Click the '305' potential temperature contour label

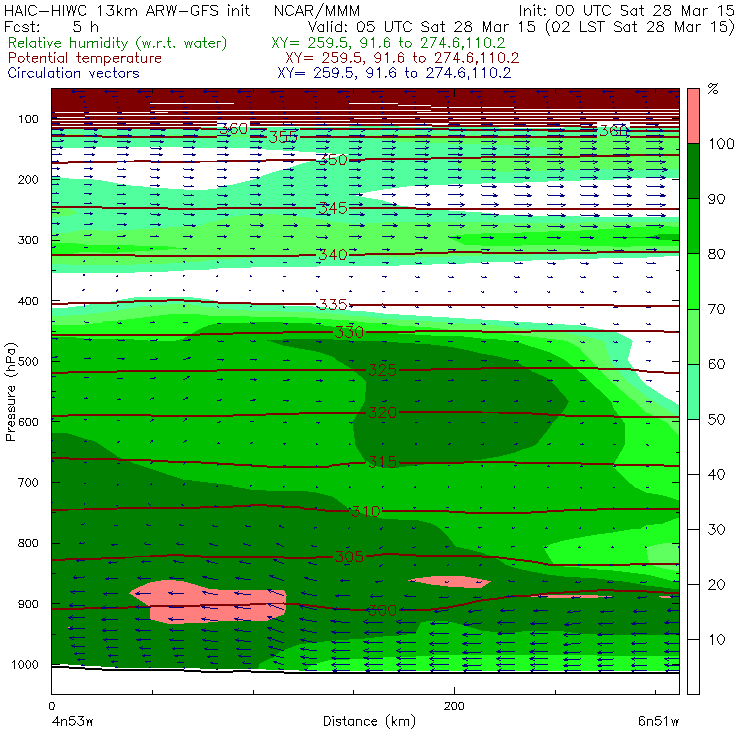click(x=349, y=557)
